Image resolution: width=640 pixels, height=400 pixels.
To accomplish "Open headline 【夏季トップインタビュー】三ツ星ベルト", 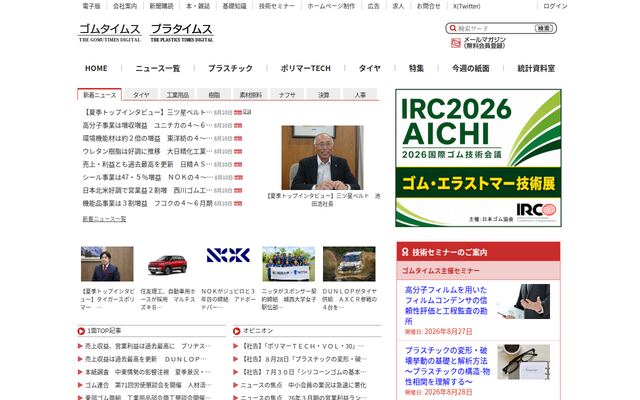I will pos(147,112).
